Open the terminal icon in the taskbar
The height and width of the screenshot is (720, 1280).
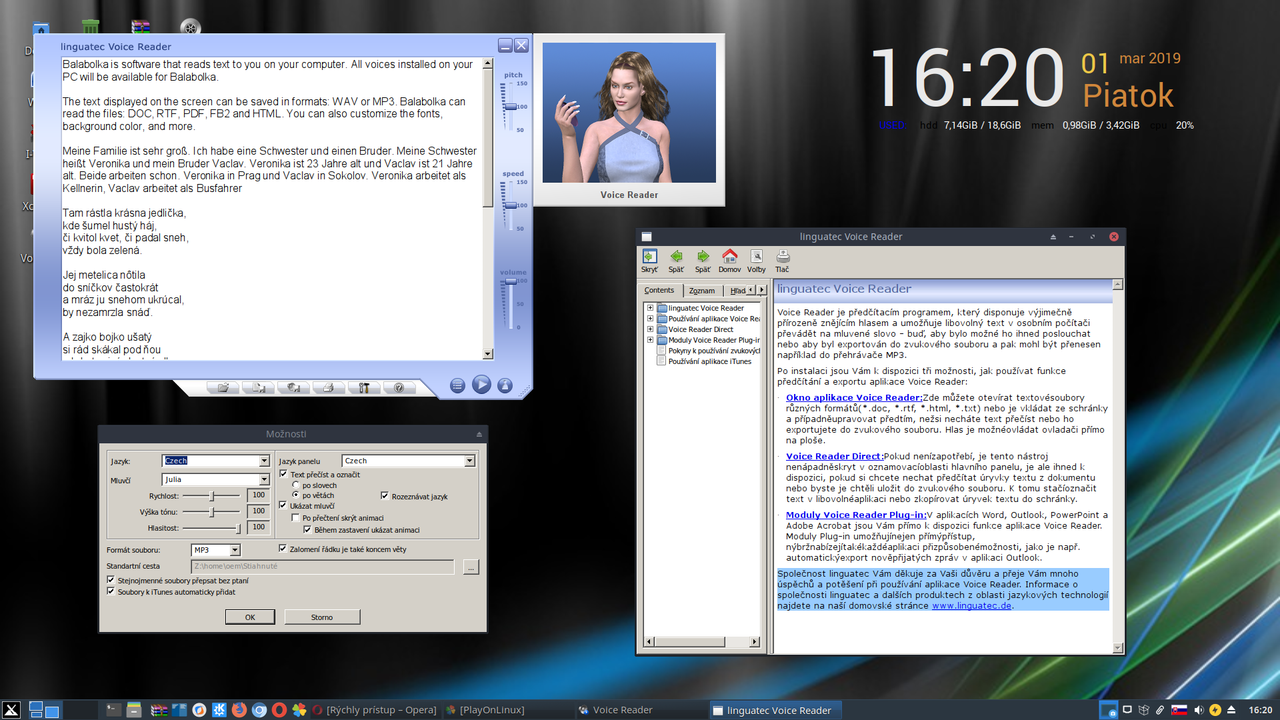pyautogui.click(x=113, y=710)
